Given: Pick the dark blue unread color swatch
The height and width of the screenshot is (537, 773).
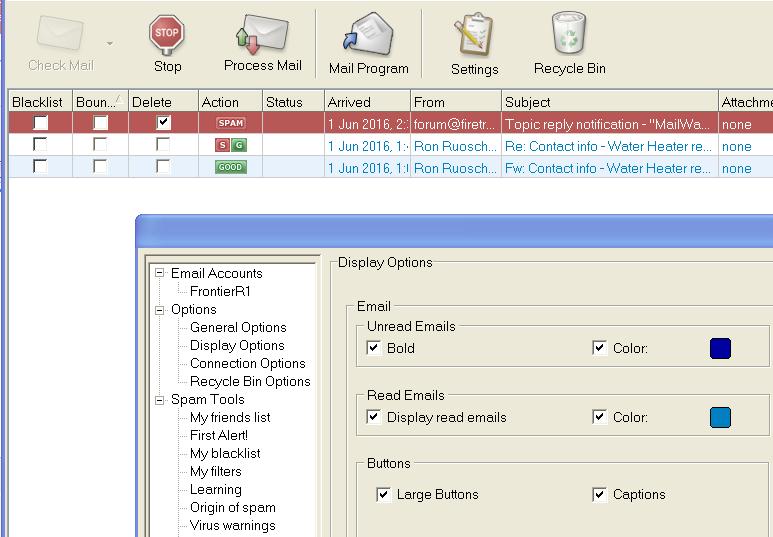Looking at the screenshot, I should click(720, 348).
